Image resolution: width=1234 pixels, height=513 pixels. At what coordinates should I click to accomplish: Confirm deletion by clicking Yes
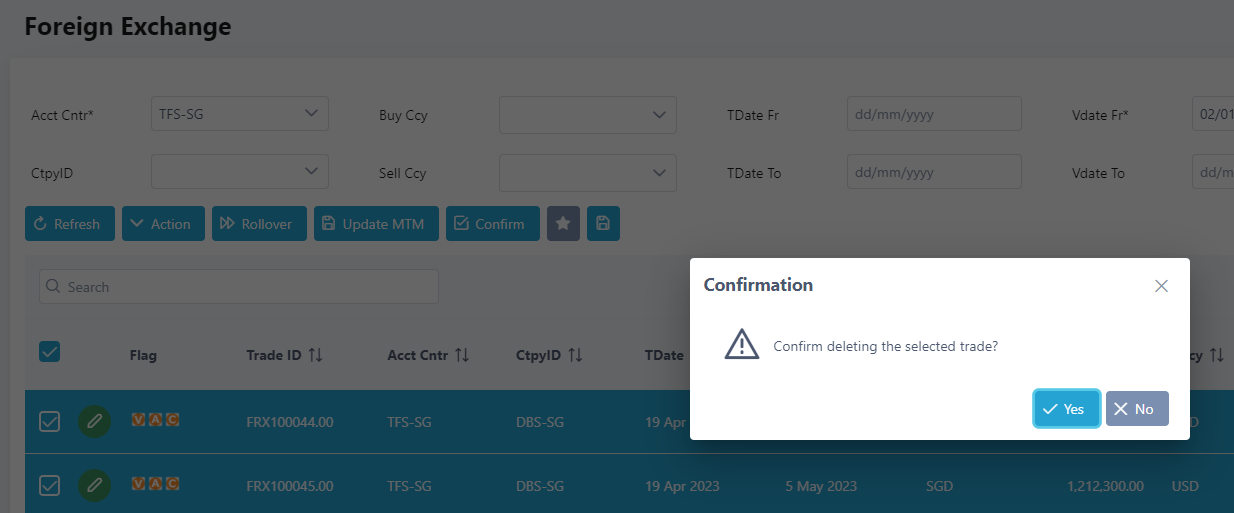pyautogui.click(x=1066, y=409)
